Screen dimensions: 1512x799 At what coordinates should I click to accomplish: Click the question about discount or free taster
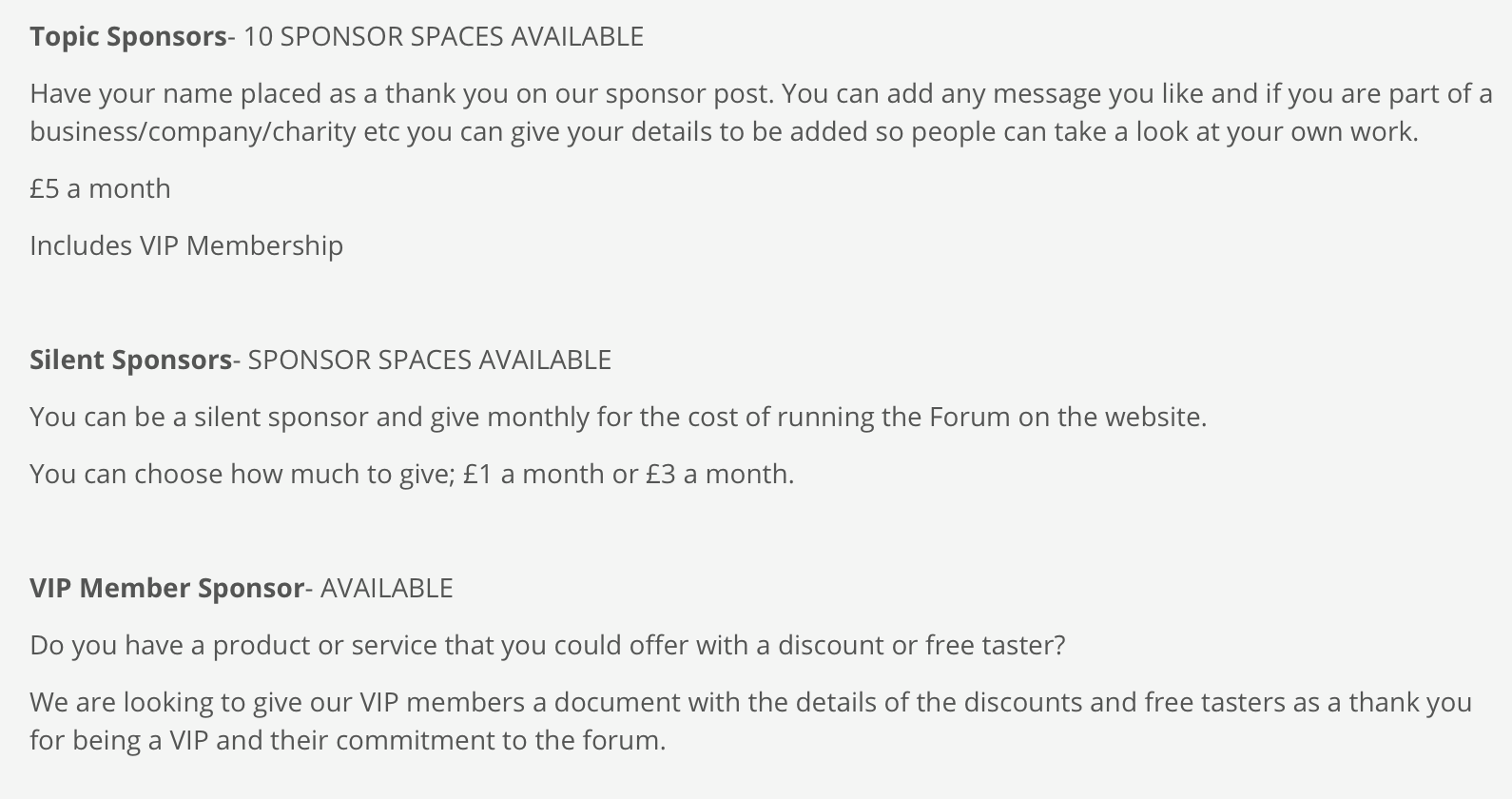coord(548,646)
